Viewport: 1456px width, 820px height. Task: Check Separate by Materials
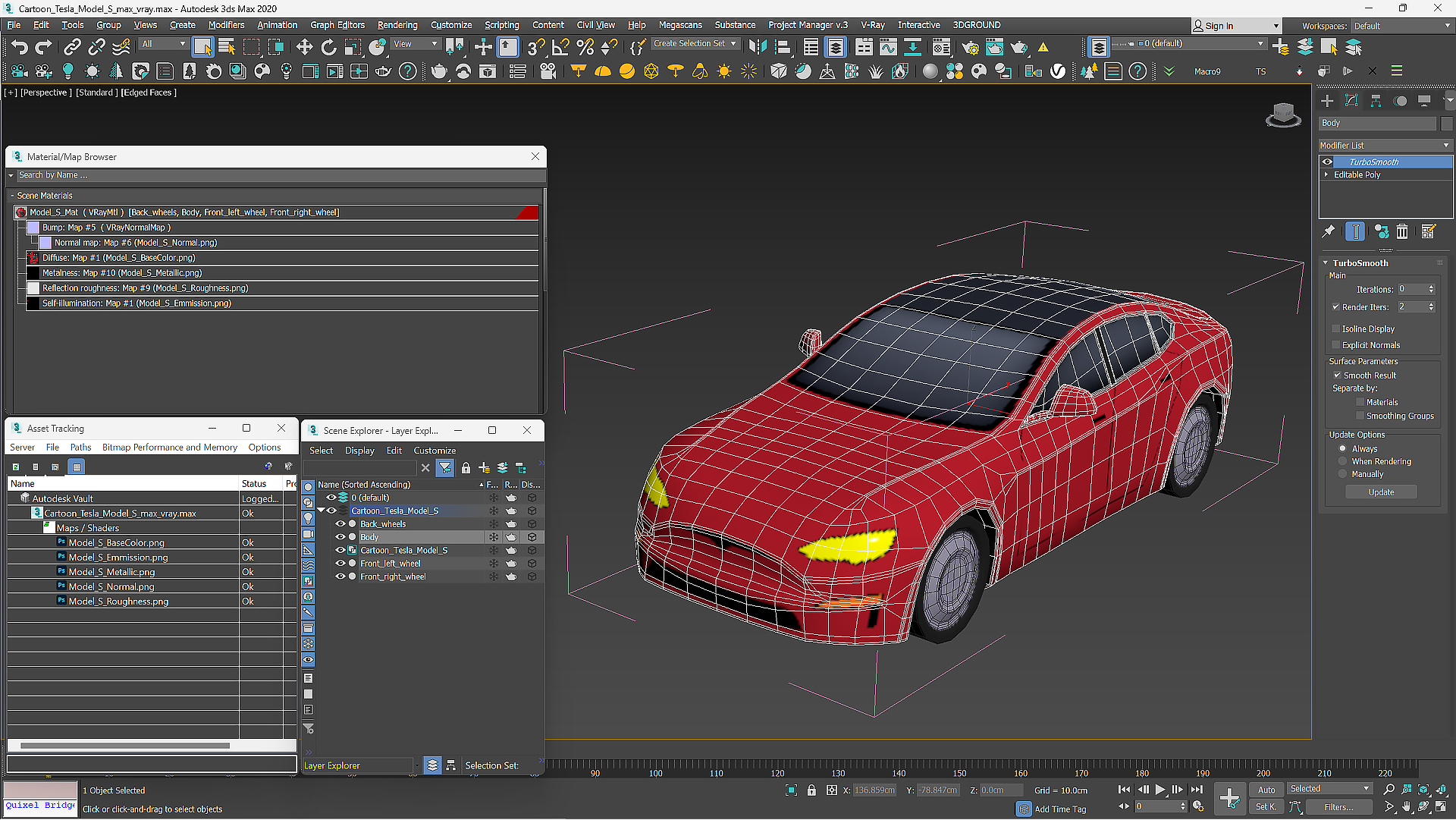coord(1360,403)
